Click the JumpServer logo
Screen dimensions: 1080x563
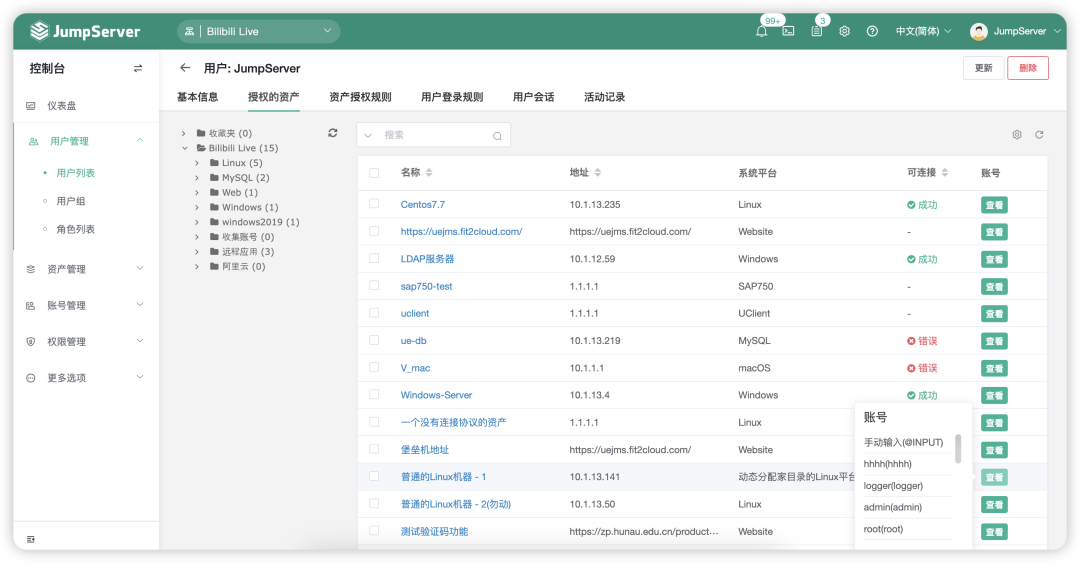(85, 31)
